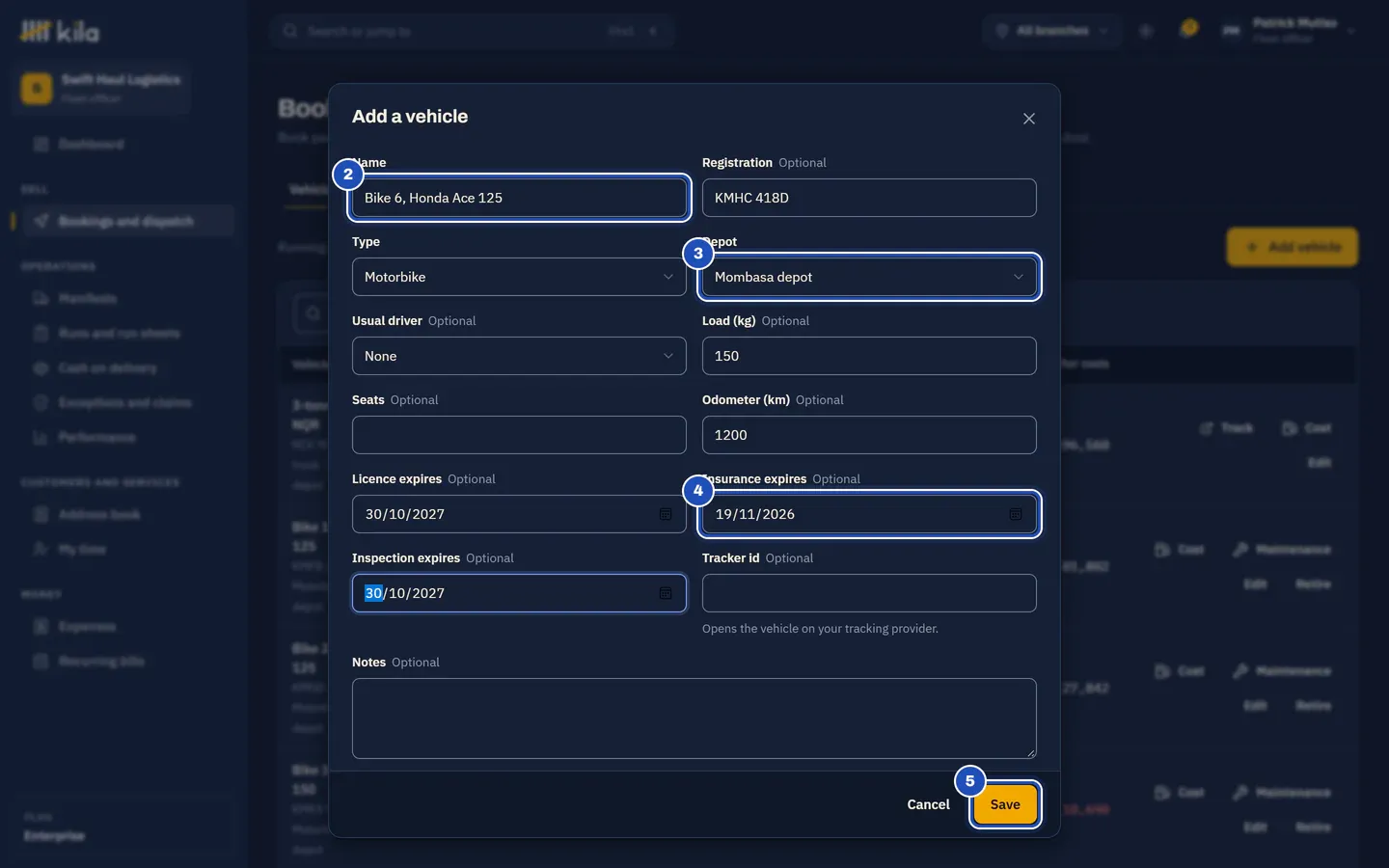The width and height of the screenshot is (1389, 868).
Task: Open the All branches selector in the header
Action: click(x=1052, y=31)
